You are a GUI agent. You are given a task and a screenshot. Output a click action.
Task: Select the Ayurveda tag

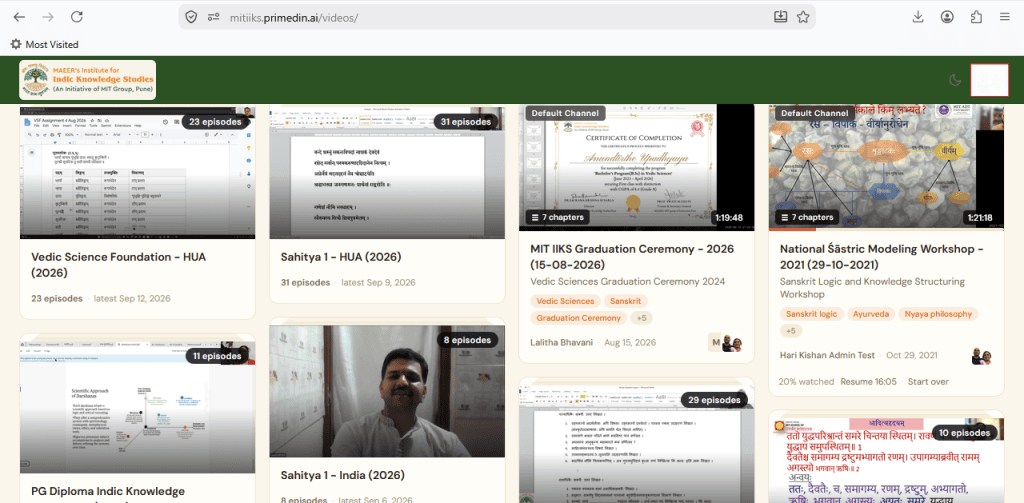[x=871, y=314]
